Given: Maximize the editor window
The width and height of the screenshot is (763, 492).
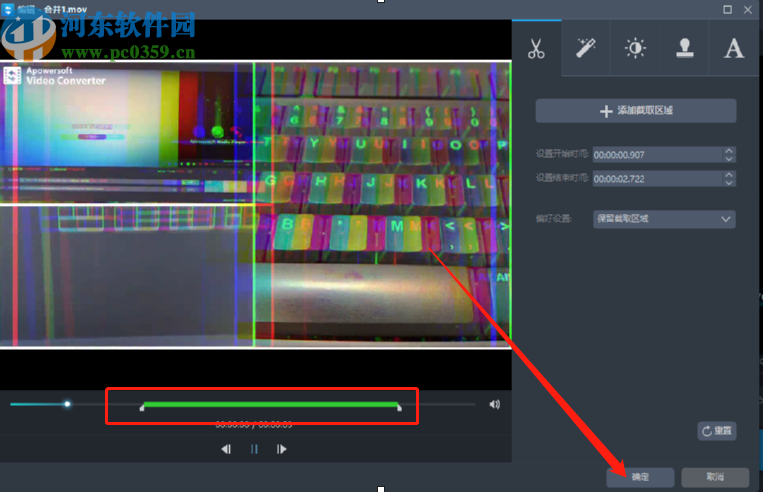Looking at the screenshot, I should (727, 9).
